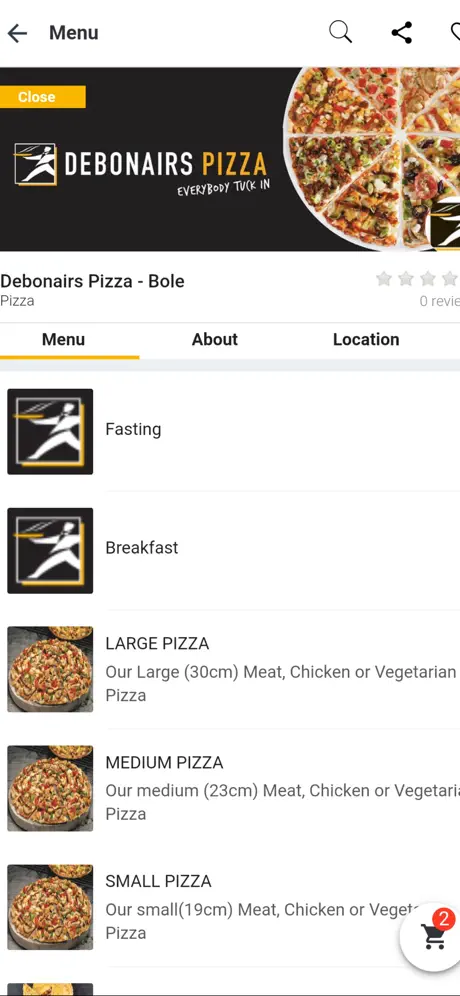Open the search magnifier icon

pos(341,32)
